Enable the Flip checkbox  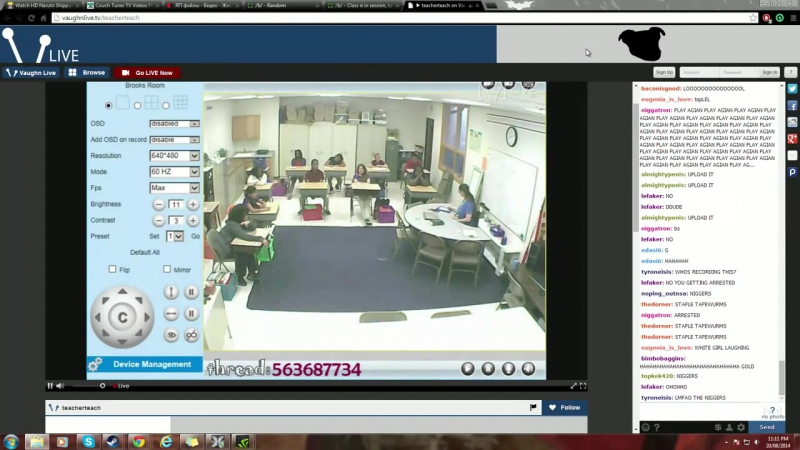112,269
